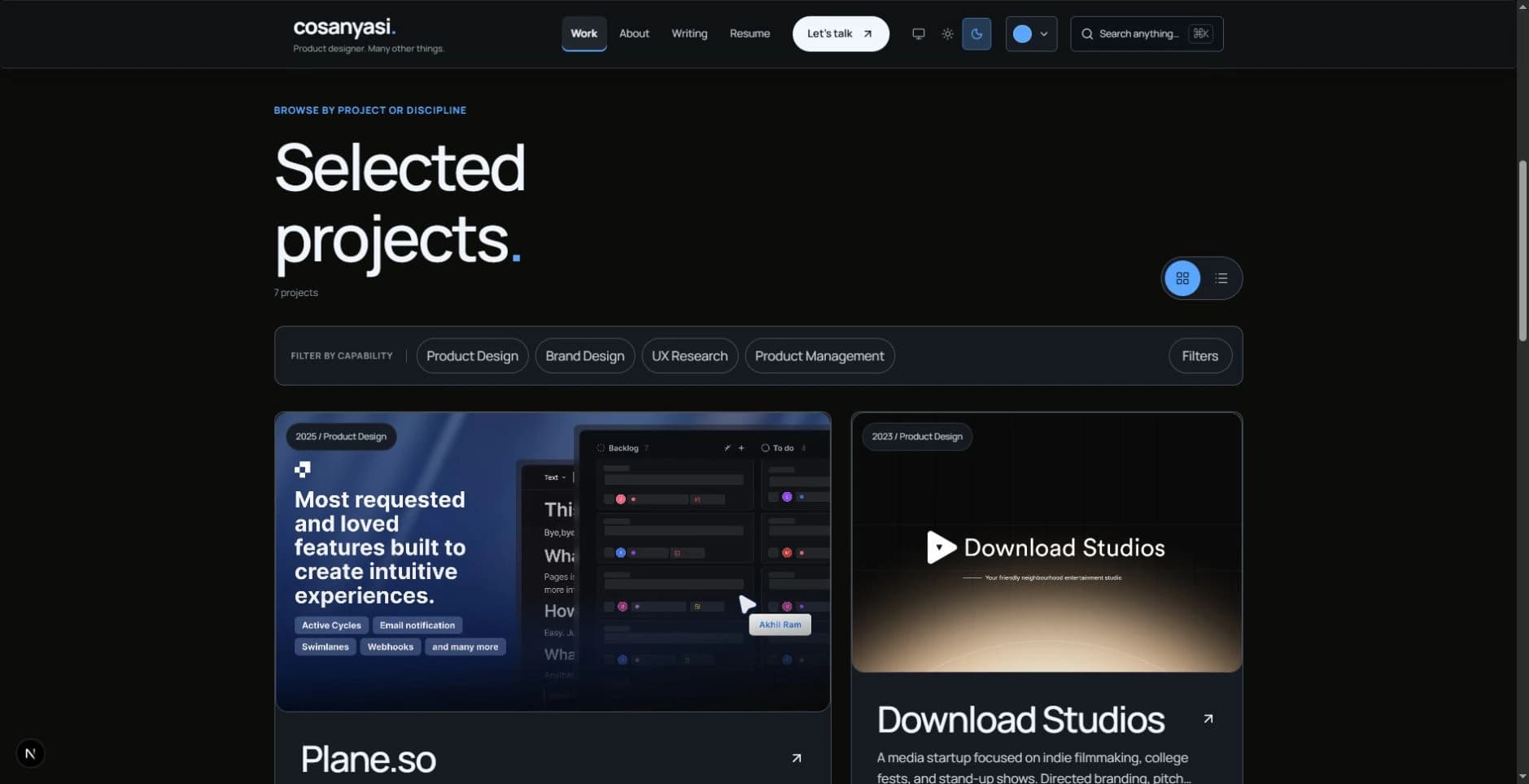Click the search magnifier icon
Viewport: 1529px width, 784px height.
tap(1087, 34)
